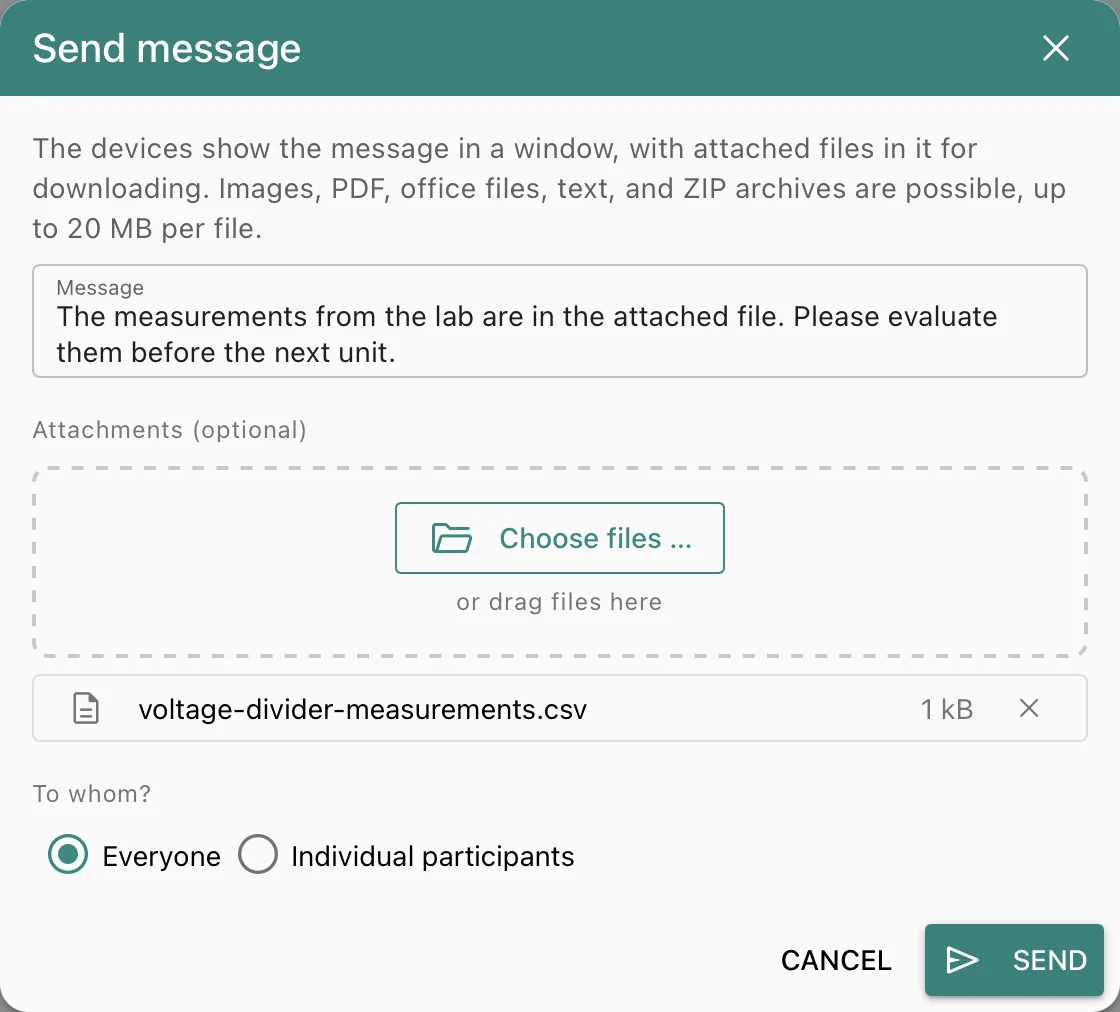
Task: Select the Individual participants radio button
Action: point(258,854)
